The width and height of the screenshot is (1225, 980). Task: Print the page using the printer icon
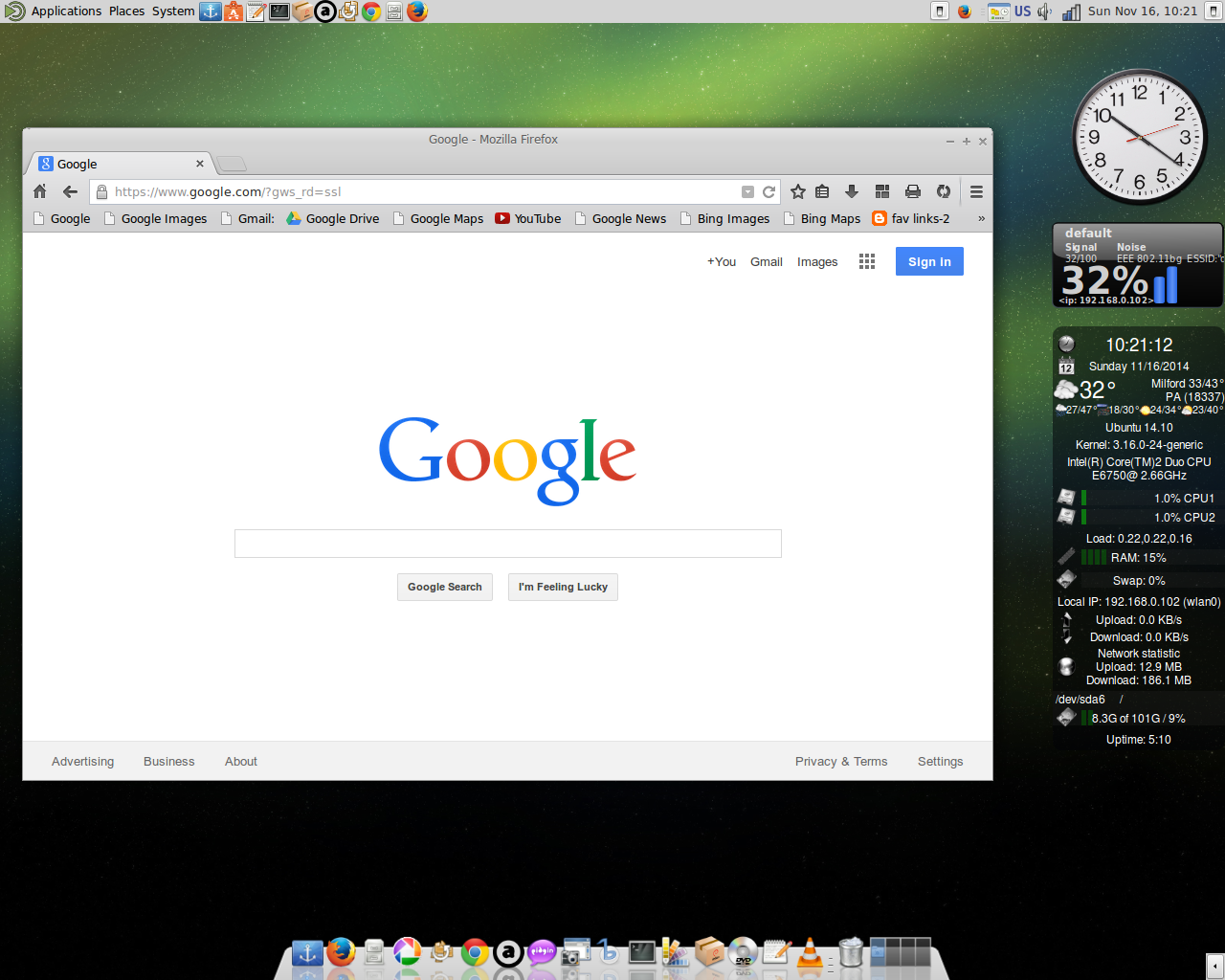tap(913, 191)
